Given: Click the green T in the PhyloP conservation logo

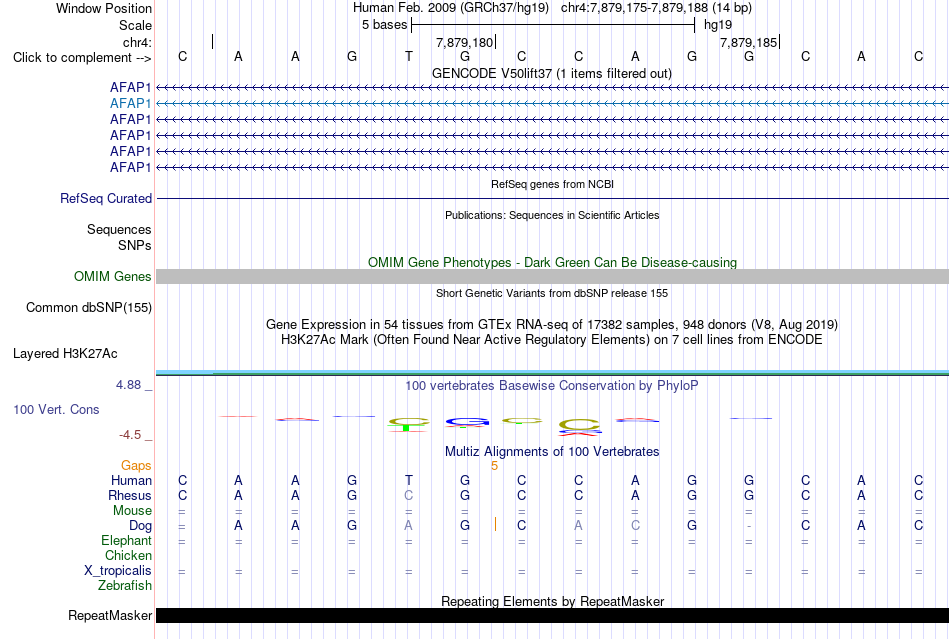Looking at the screenshot, I should pyautogui.click(x=407, y=428).
